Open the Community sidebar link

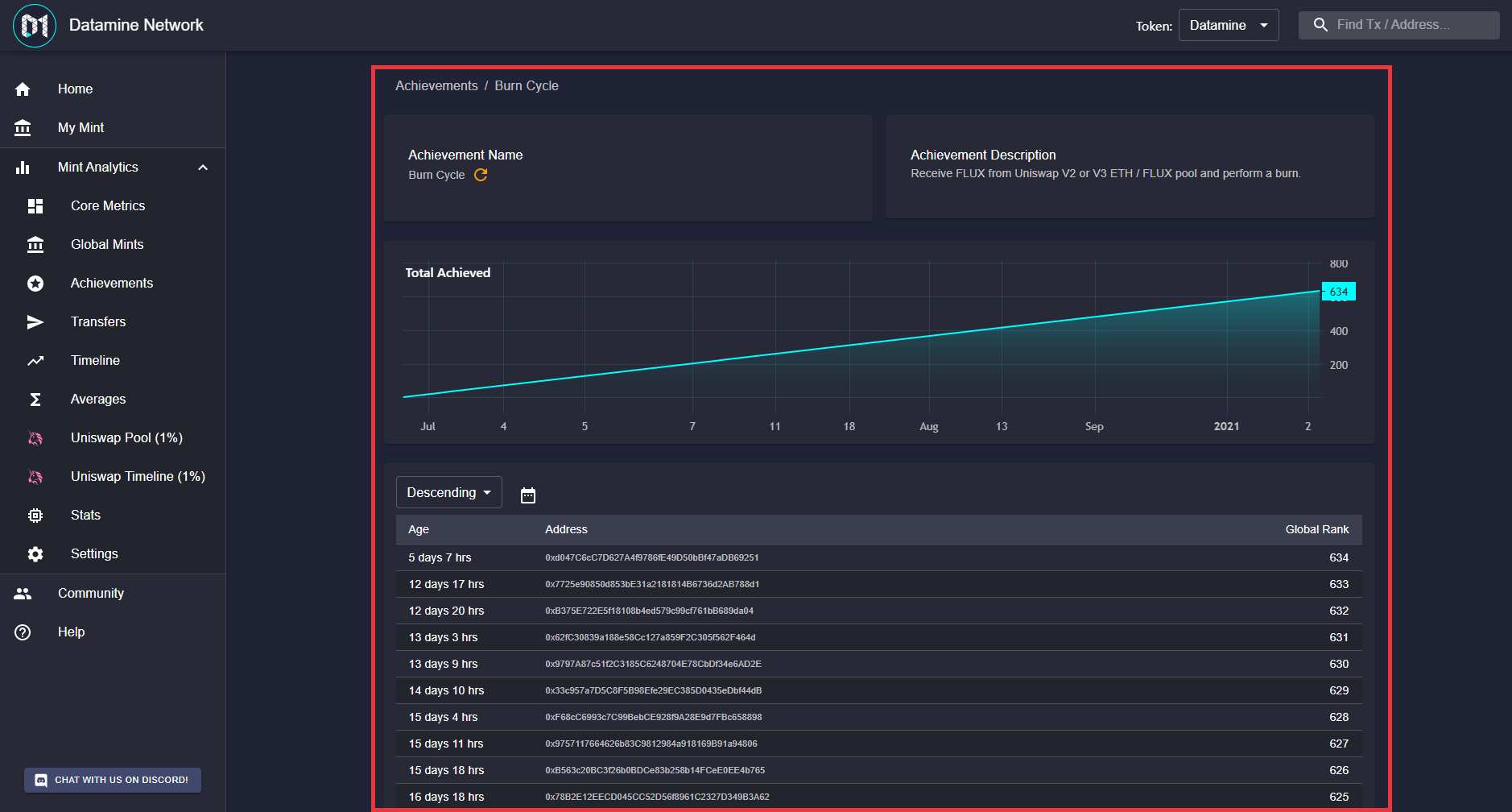(113, 594)
